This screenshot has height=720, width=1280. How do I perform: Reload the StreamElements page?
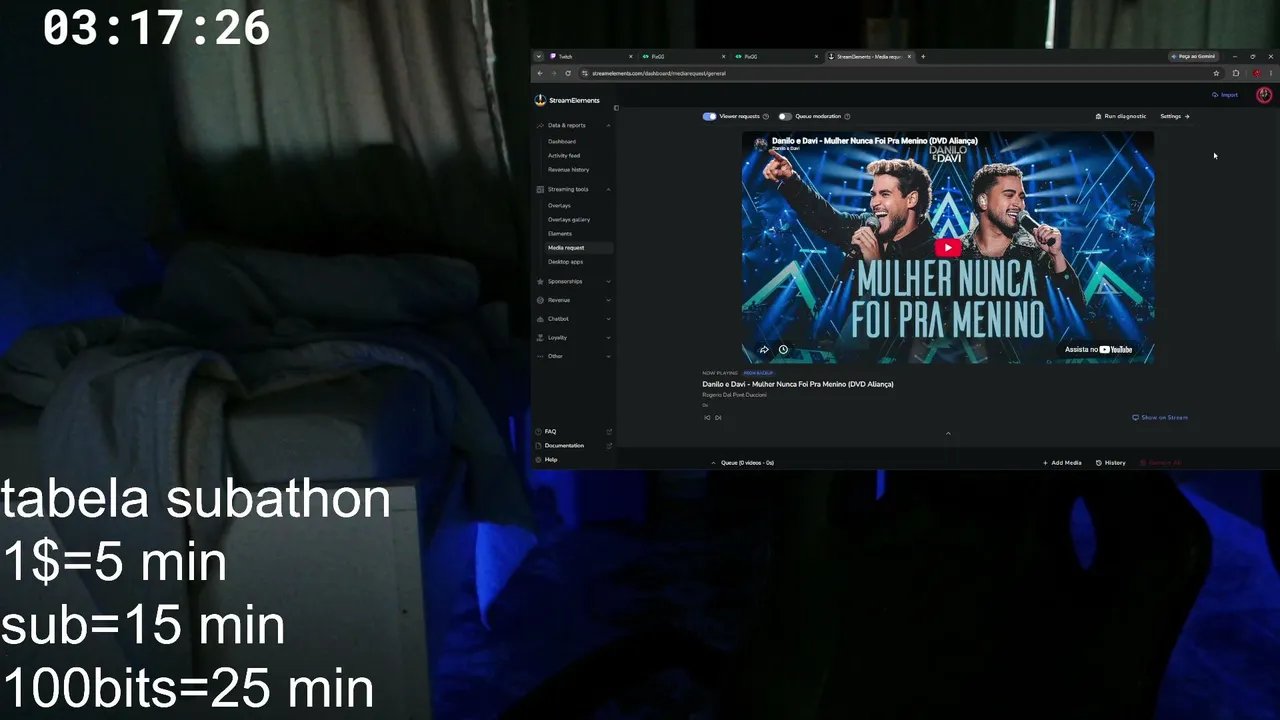(x=568, y=73)
